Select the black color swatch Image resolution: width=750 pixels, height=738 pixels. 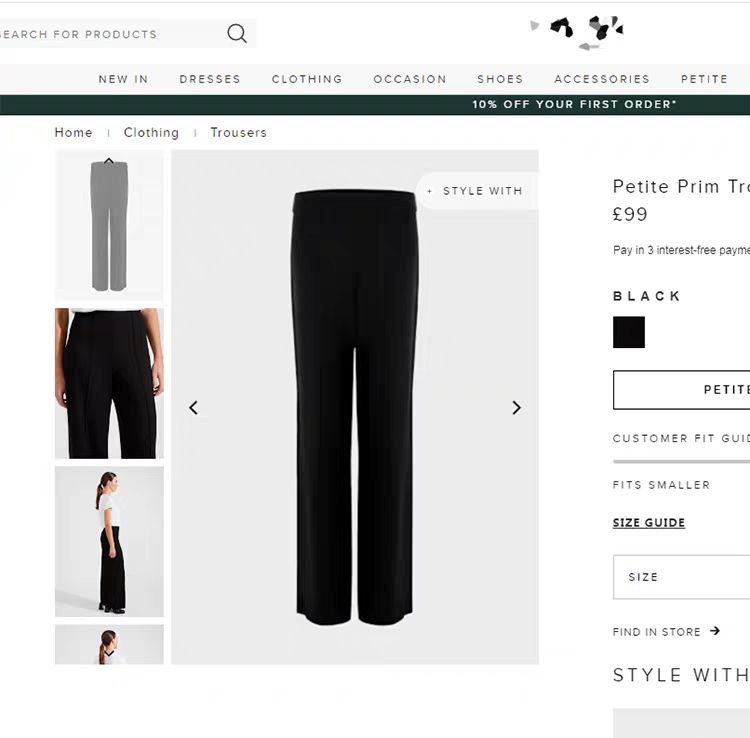[x=629, y=332]
